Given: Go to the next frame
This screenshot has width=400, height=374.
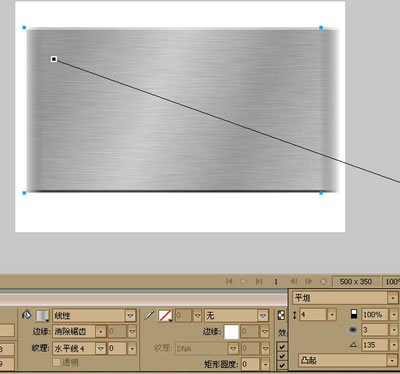Looking at the screenshot, I should (308, 281).
